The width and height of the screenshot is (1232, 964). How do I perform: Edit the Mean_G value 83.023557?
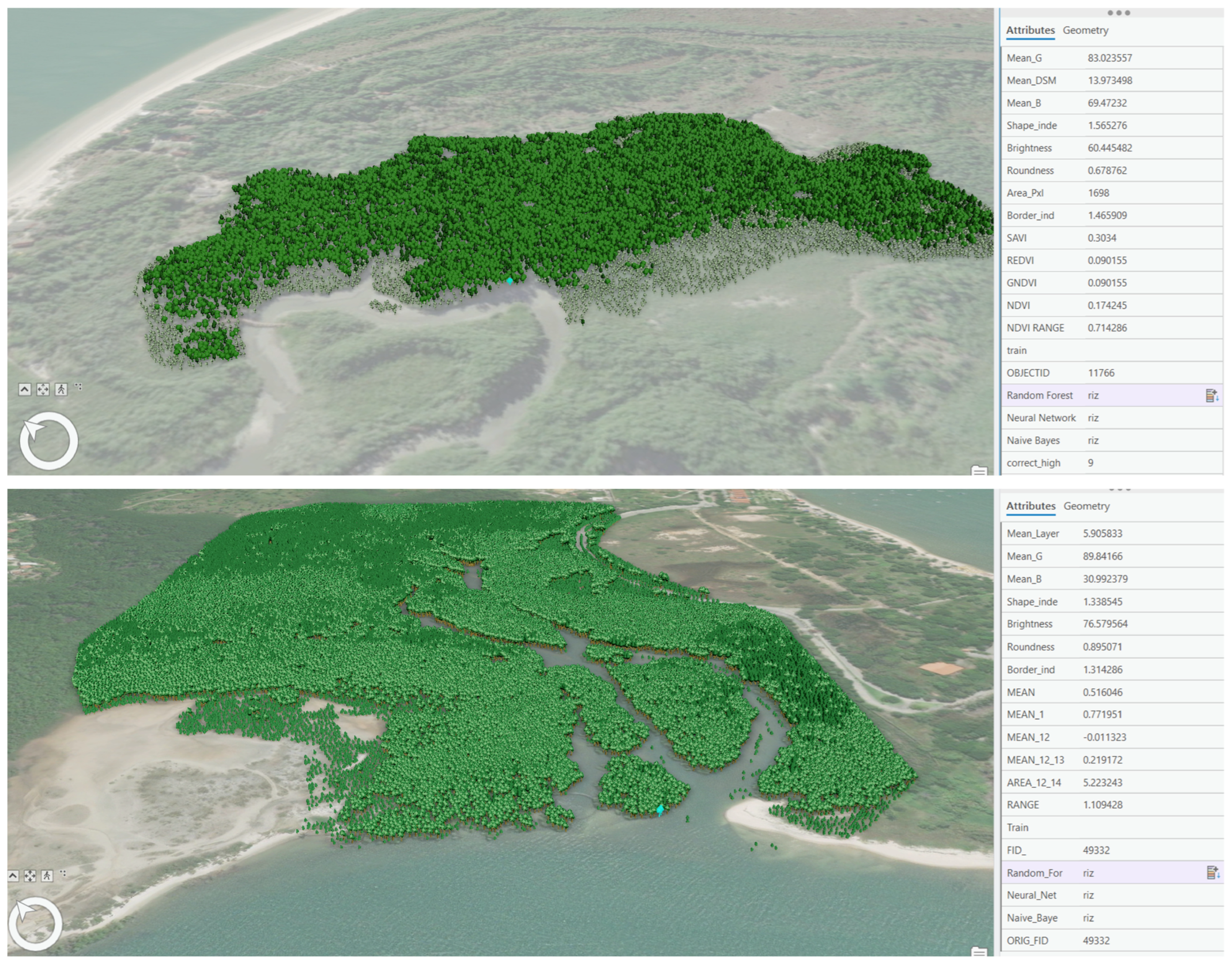[1109, 58]
